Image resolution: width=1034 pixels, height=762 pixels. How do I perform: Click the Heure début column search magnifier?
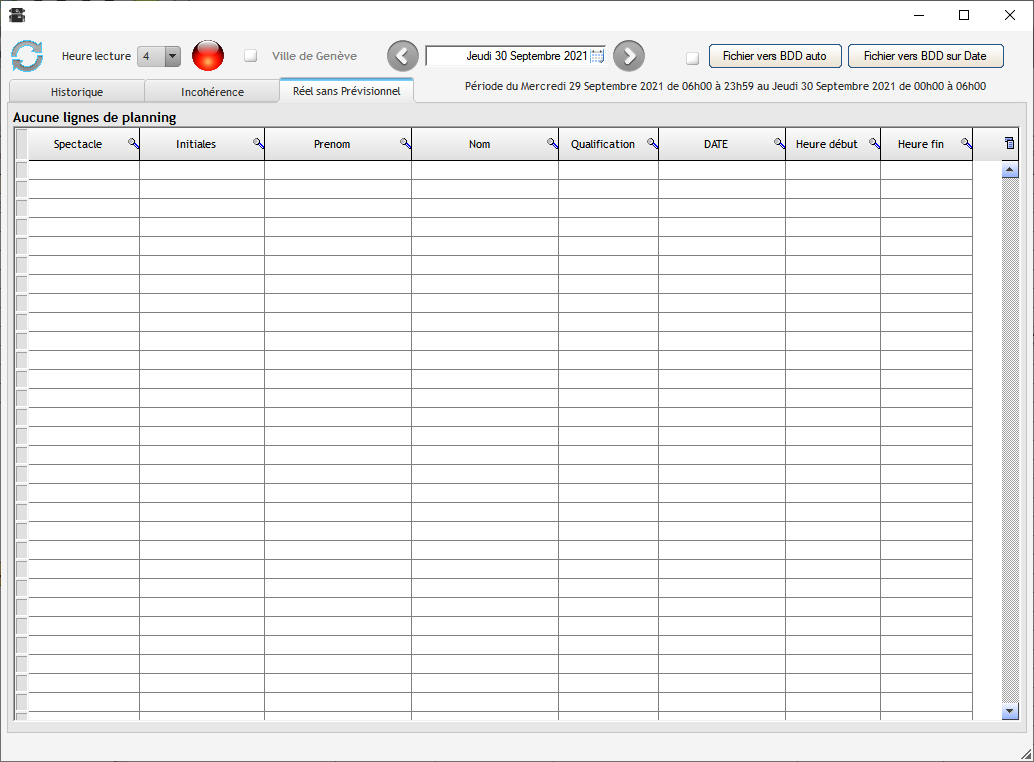click(874, 144)
